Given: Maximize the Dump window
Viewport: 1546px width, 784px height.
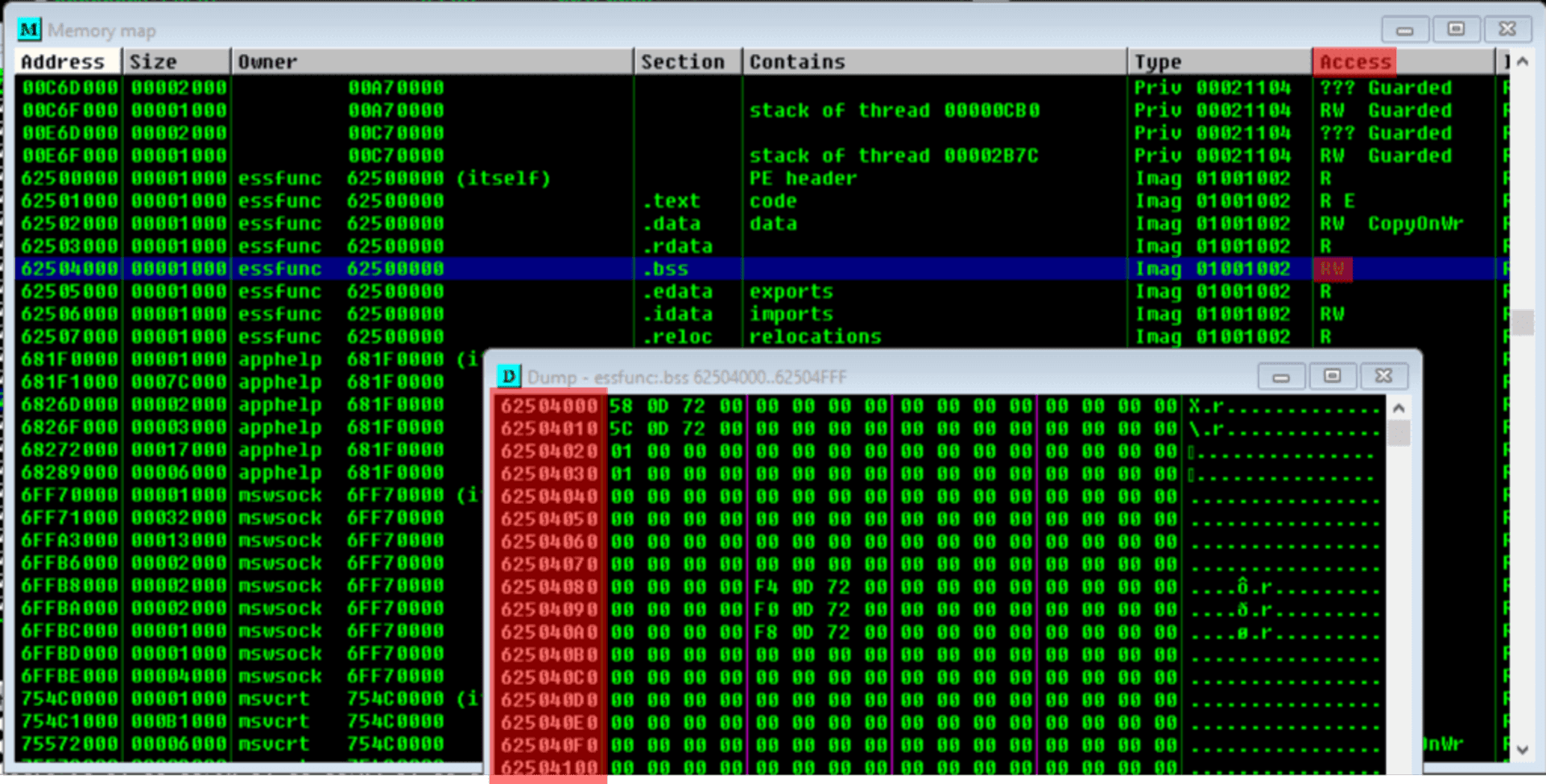Looking at the screenshot, I should pos(1333,376).
